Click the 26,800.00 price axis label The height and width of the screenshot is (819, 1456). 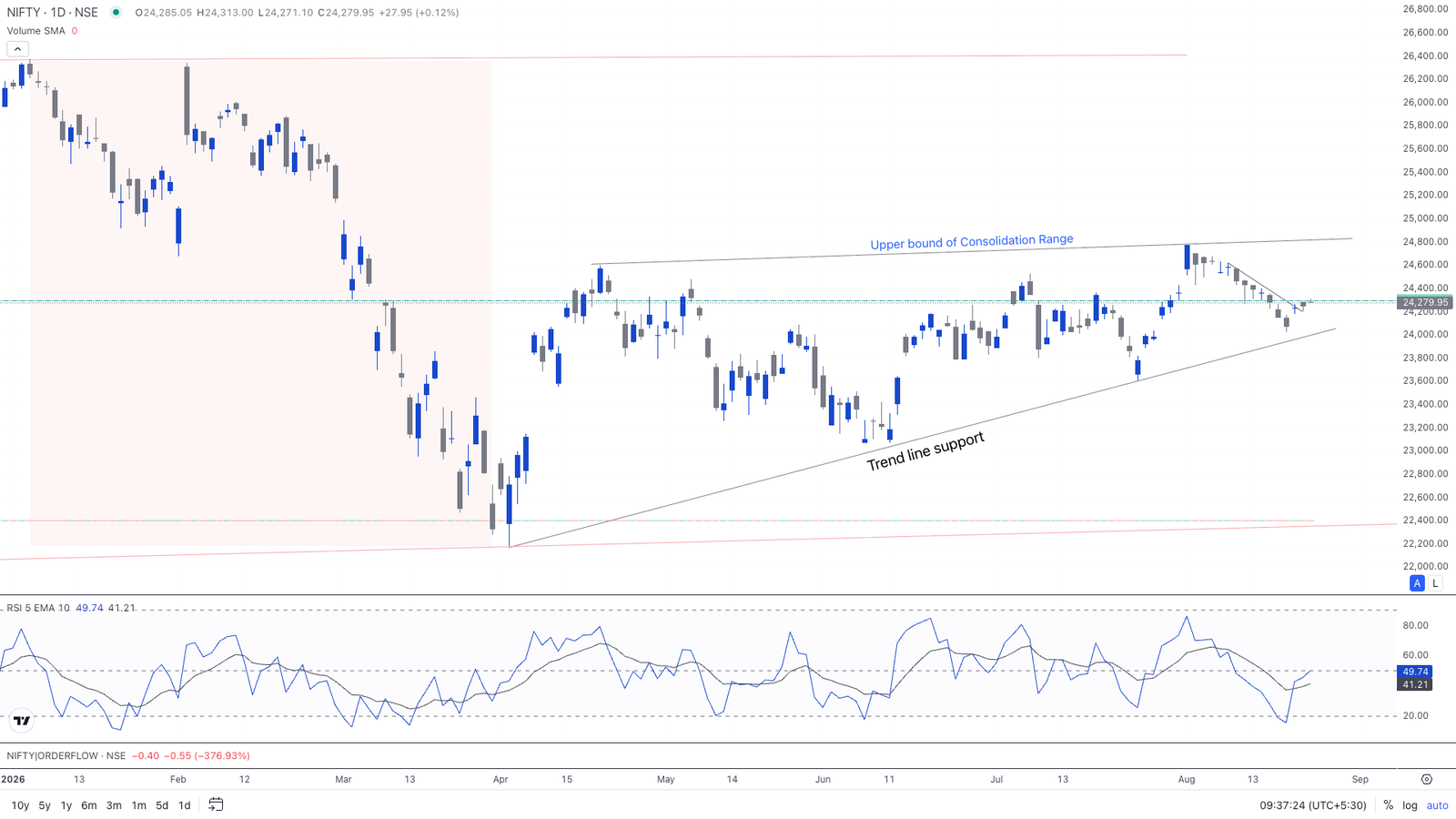(x=1426, y=9)
